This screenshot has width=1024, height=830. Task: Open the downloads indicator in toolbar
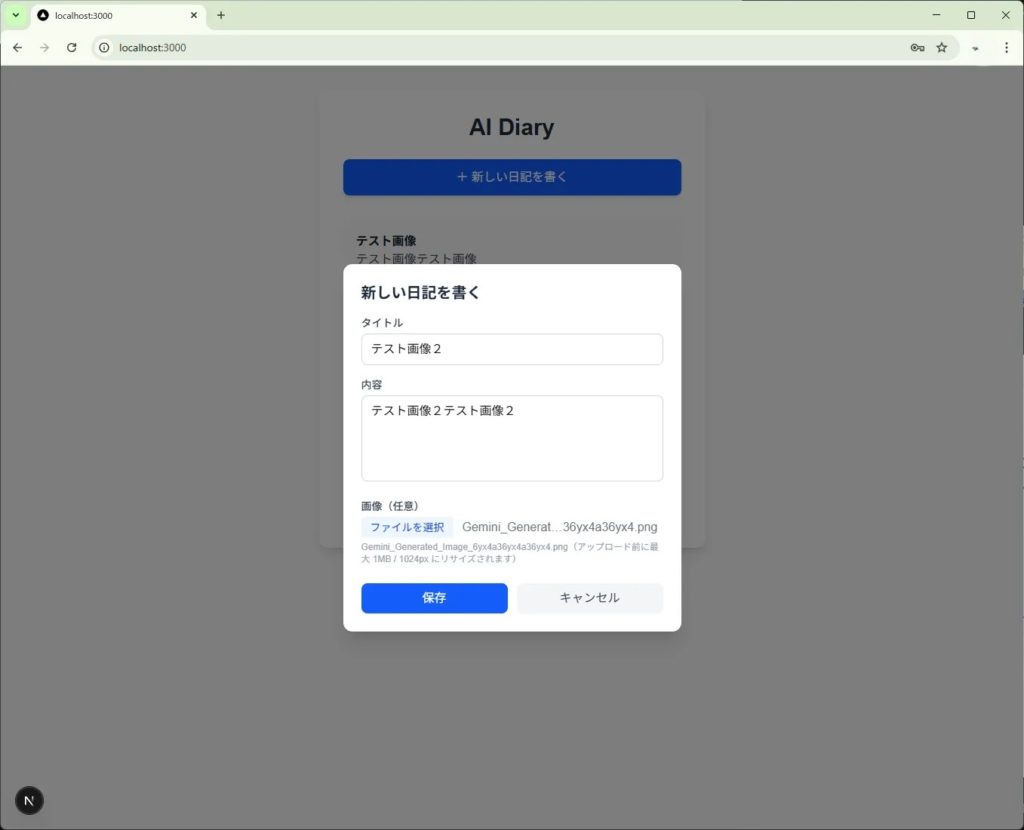click(975, 47)
